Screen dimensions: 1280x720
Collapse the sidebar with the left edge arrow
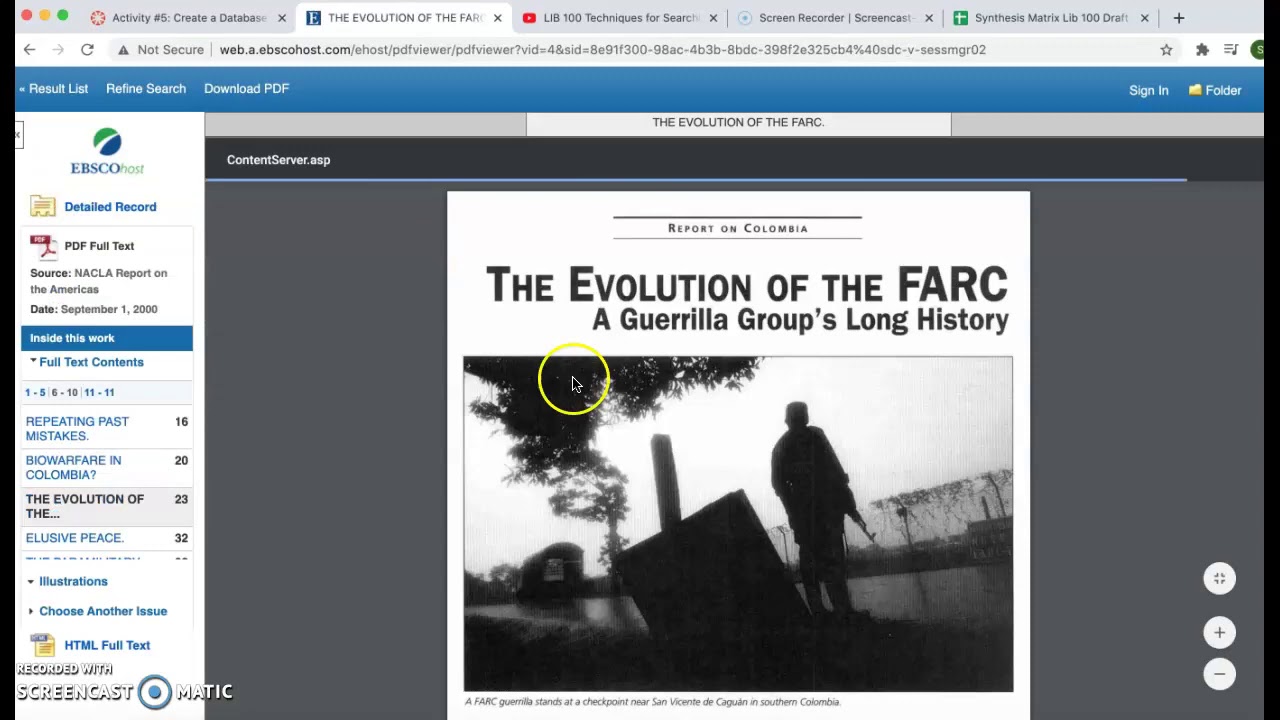[x=18, y=135]
